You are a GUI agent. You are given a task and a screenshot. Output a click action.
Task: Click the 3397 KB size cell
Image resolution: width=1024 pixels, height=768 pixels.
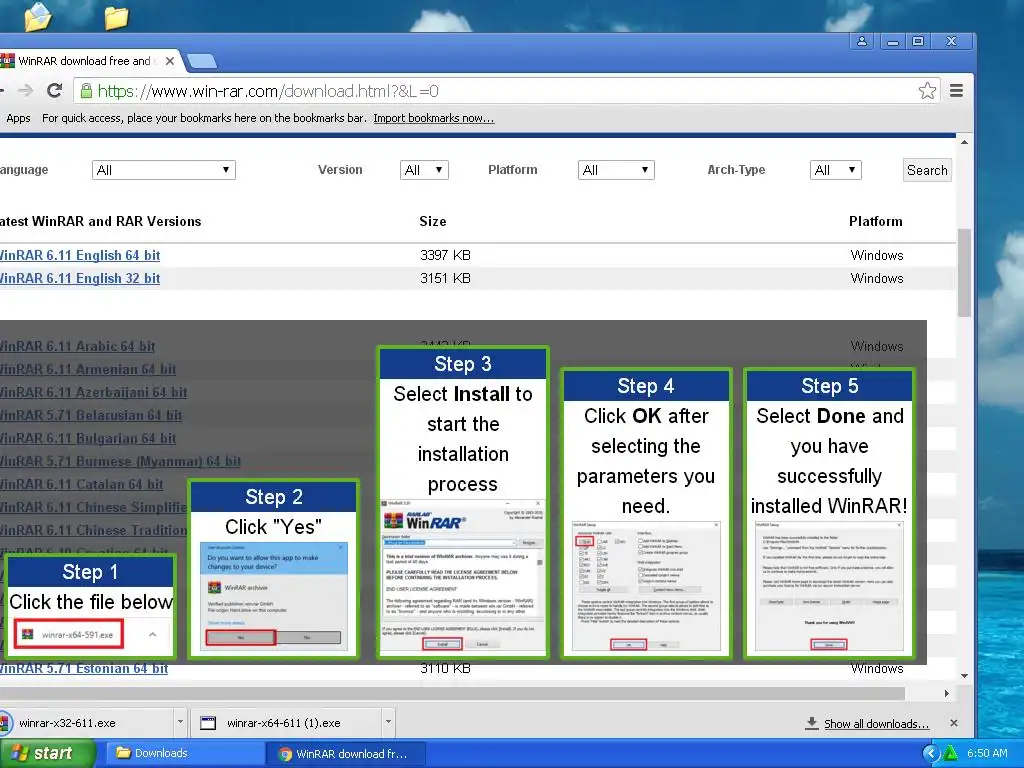[x=445, y=255]
